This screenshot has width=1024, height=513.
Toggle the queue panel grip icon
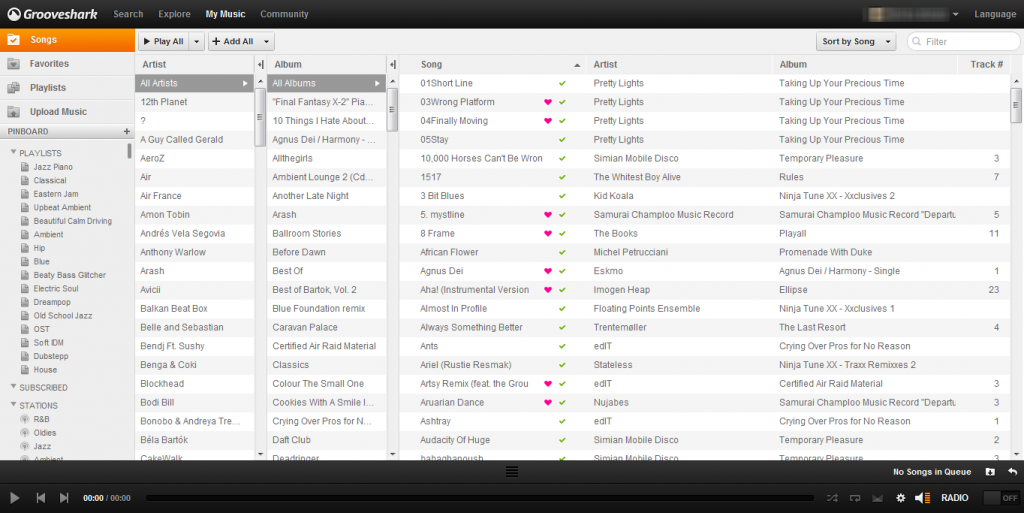[512, 472]
